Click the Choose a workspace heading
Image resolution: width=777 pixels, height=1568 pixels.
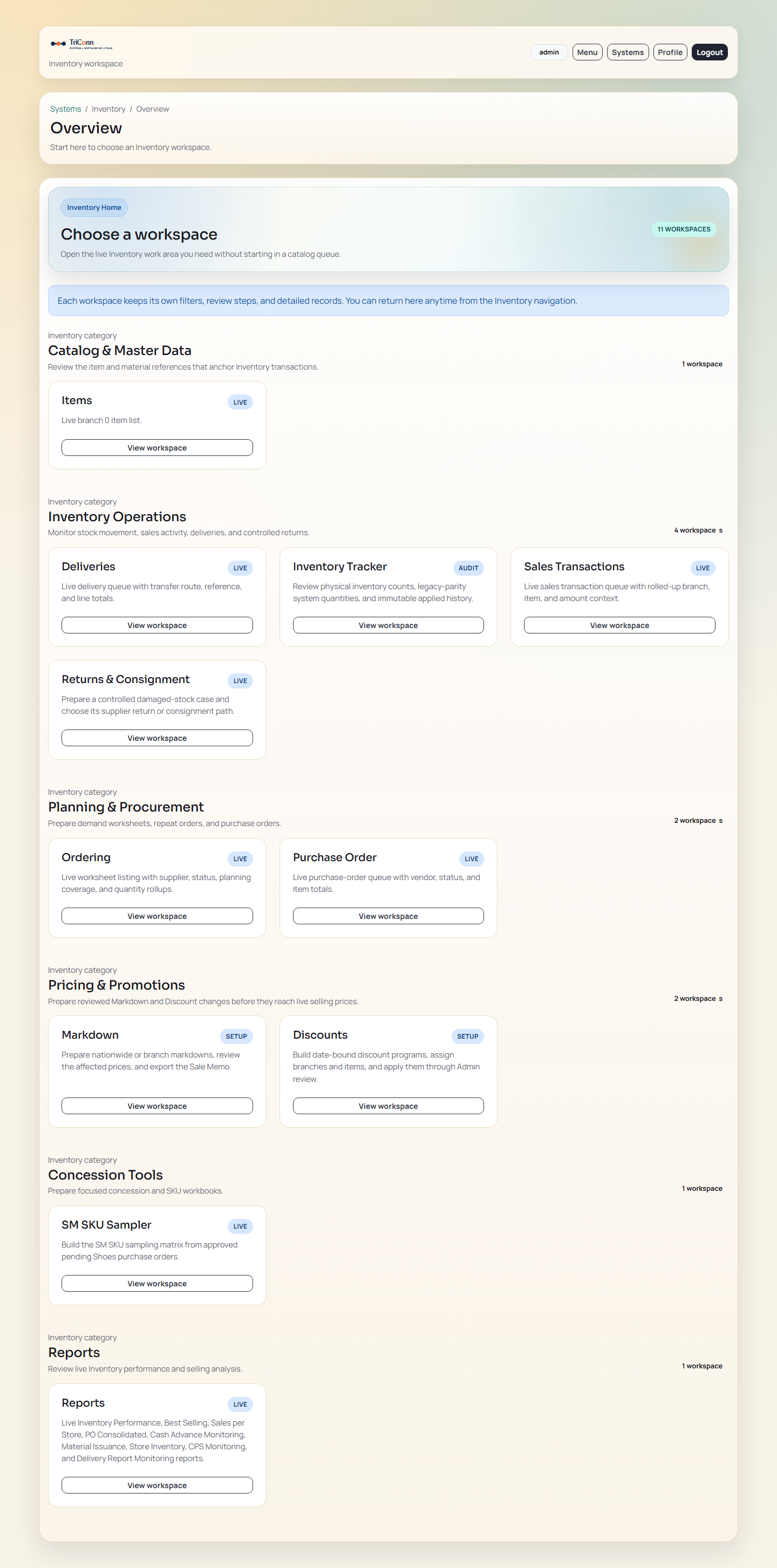click(x=139, y=234)
